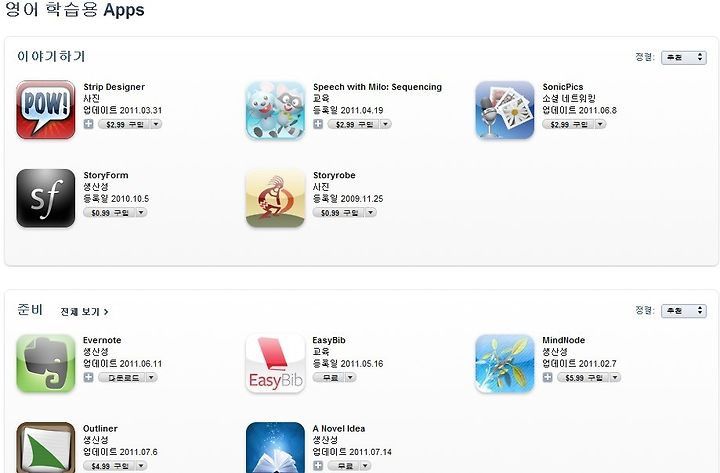Open sort dropdown in 이야기하기 section
720x473 pixels.
pos(684,57)
